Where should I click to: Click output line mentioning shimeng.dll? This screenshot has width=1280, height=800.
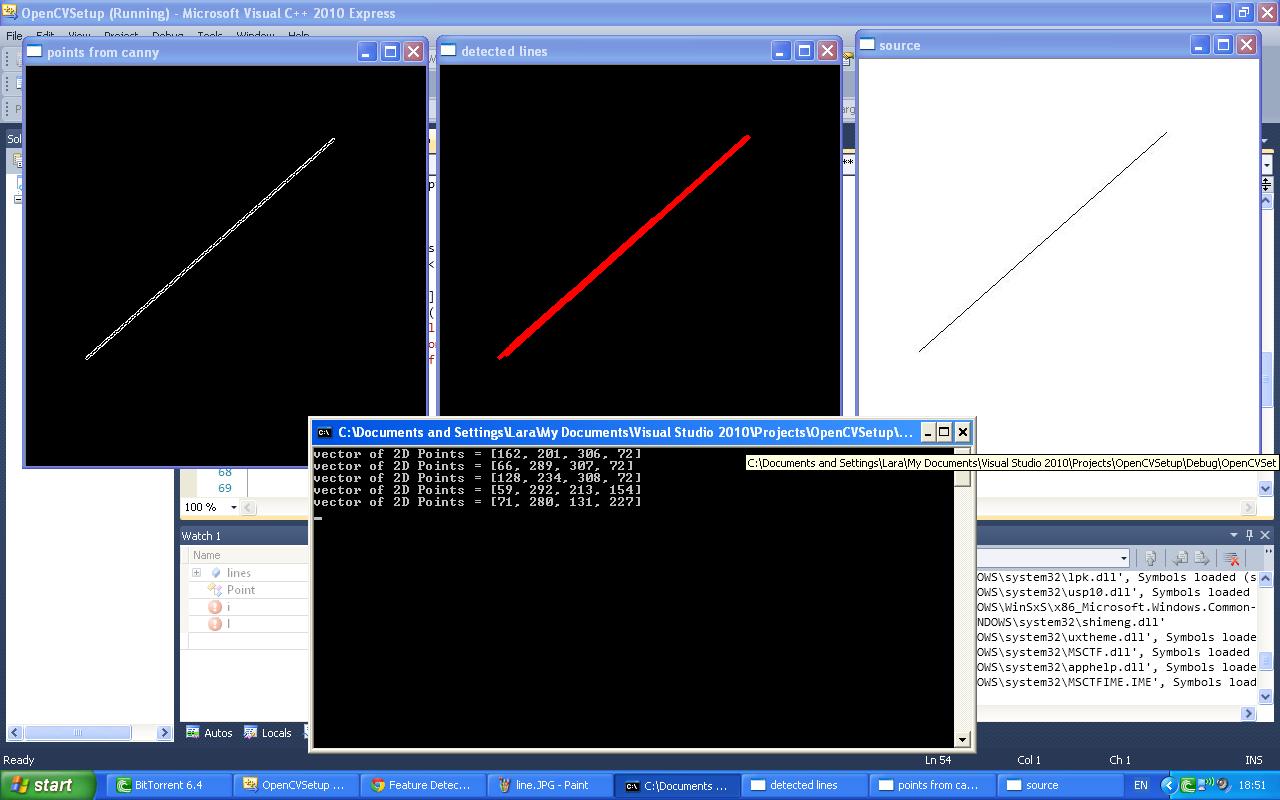1071,622
